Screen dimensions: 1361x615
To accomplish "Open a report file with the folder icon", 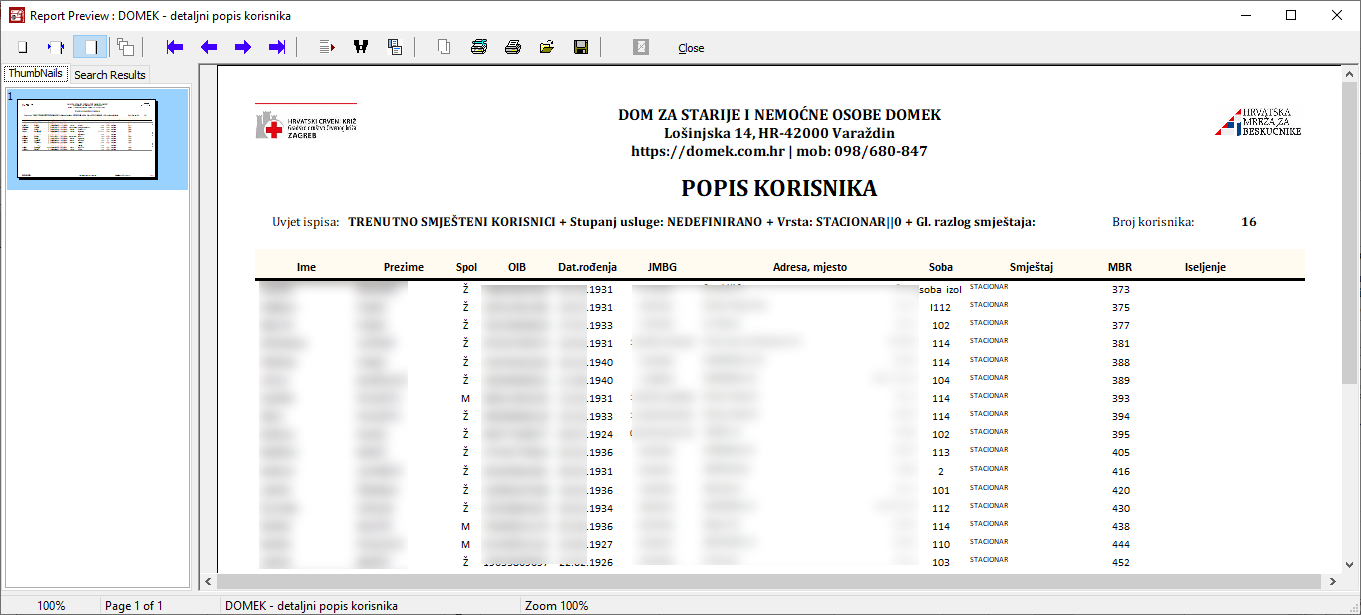I will tap(546, 47).
